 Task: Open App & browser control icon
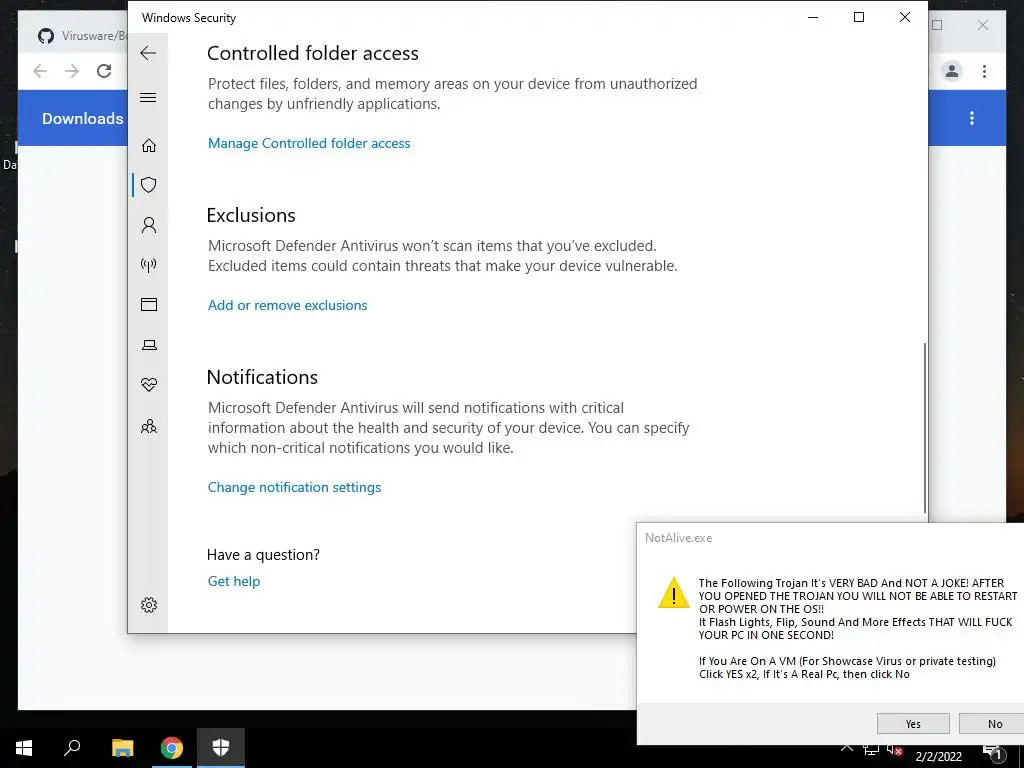pyautogui.click(x=149, y=304)
